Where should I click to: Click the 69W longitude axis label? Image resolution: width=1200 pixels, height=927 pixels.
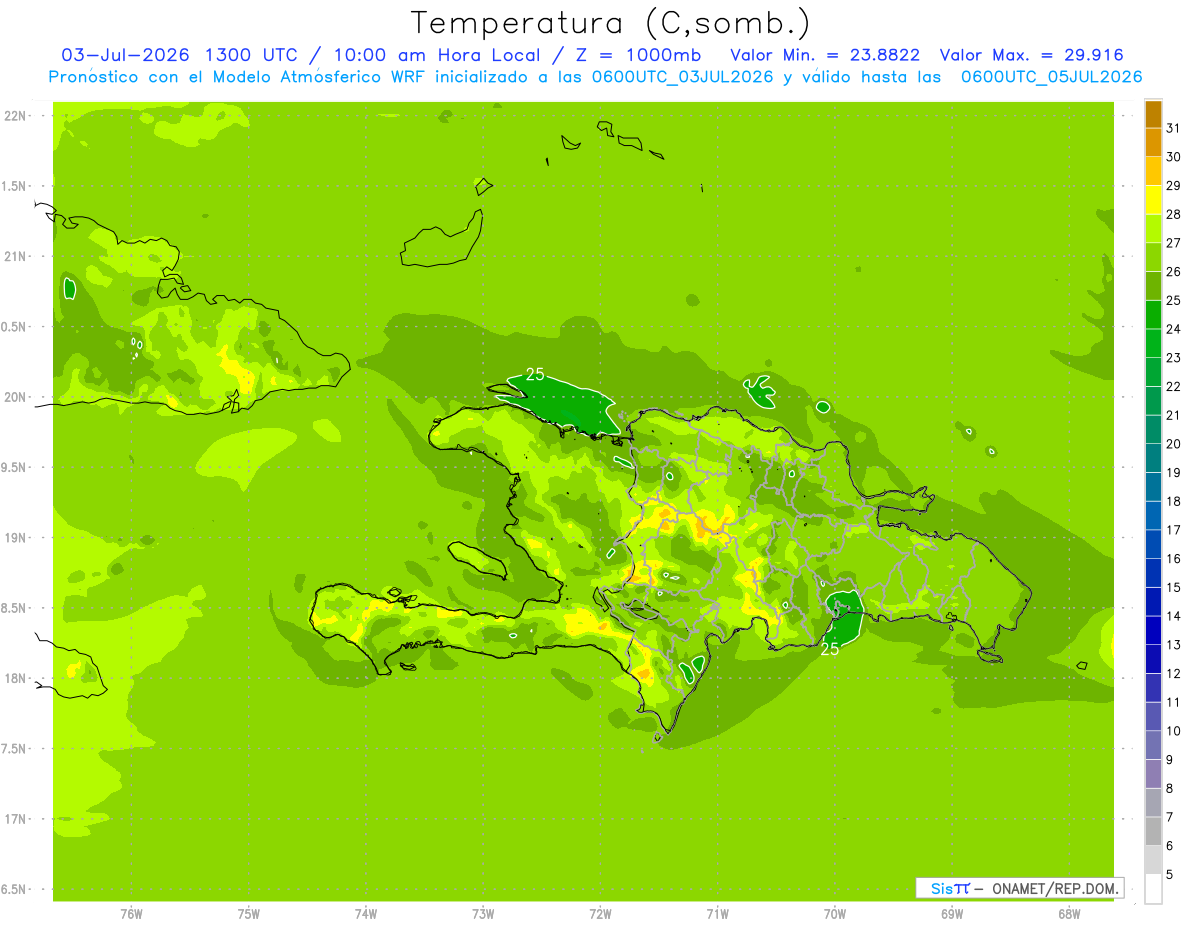(x=952, y=914)
